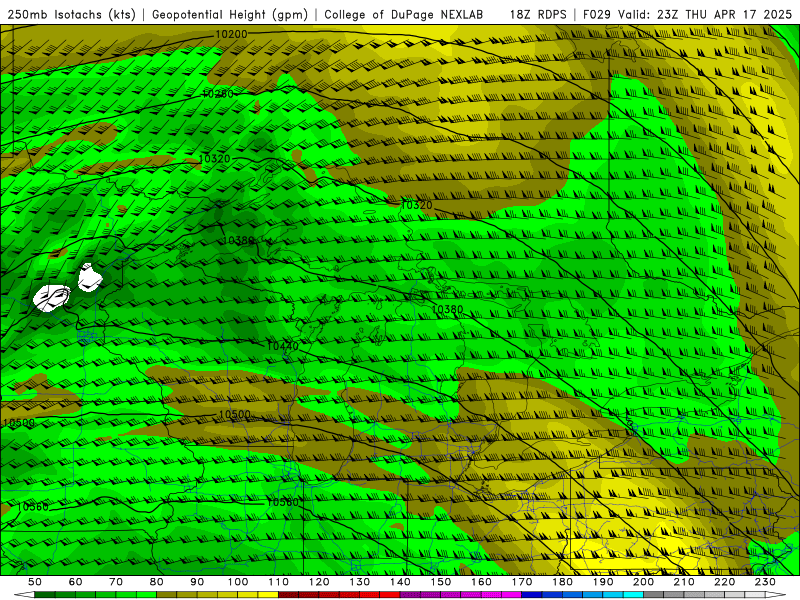Click the "Geopotential Height (gpm)" header text

(230, 14)
